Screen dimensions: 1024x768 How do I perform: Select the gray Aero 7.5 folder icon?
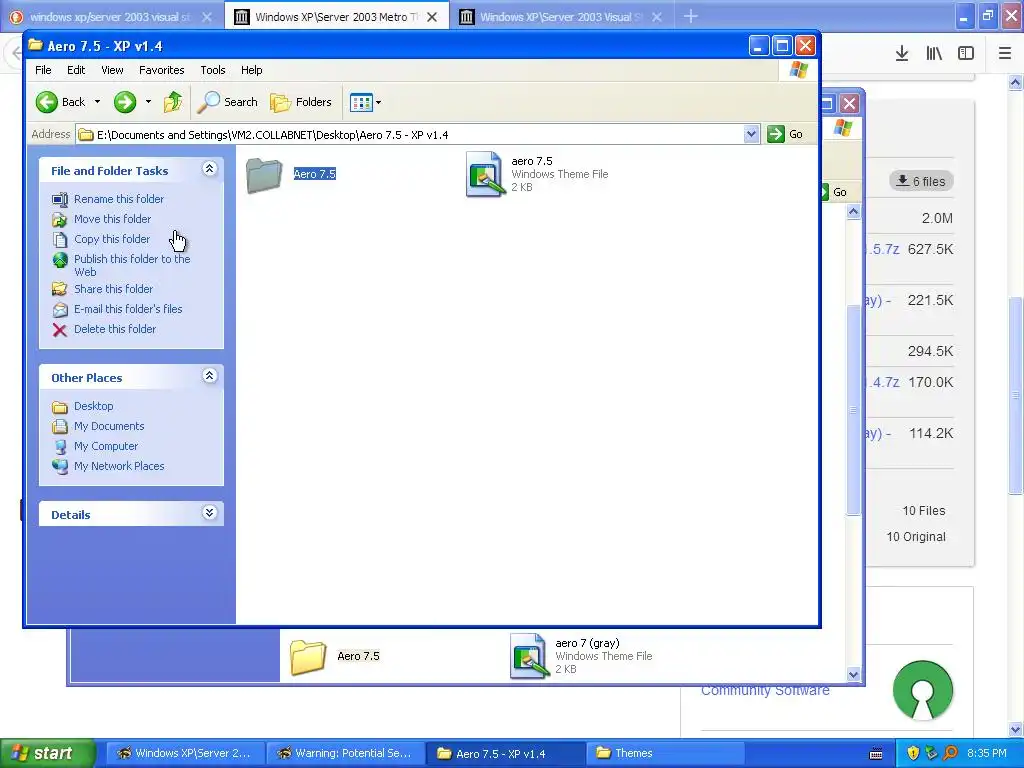[264, 175]
